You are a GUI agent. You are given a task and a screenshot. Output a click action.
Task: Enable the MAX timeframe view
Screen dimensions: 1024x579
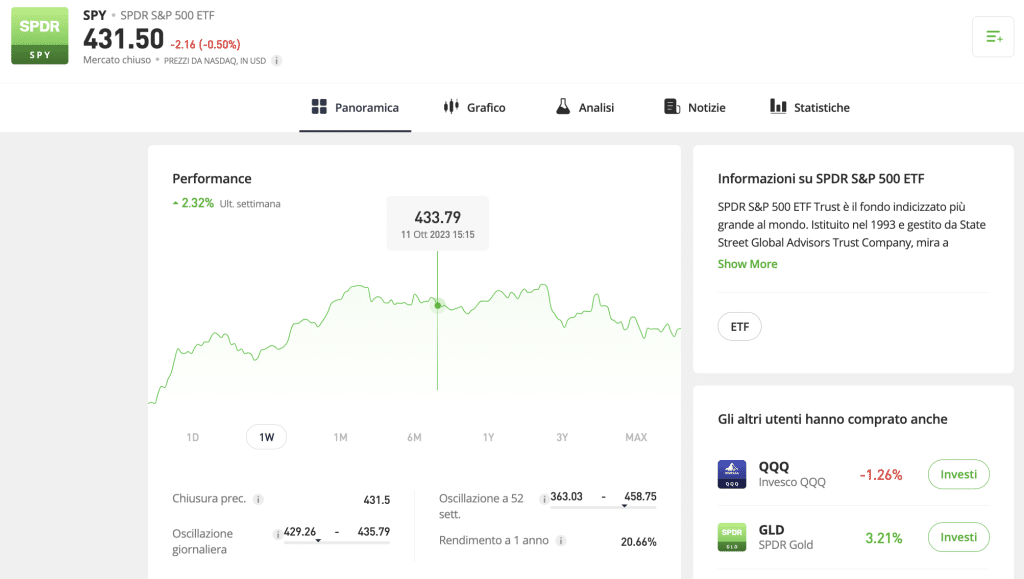636,437
